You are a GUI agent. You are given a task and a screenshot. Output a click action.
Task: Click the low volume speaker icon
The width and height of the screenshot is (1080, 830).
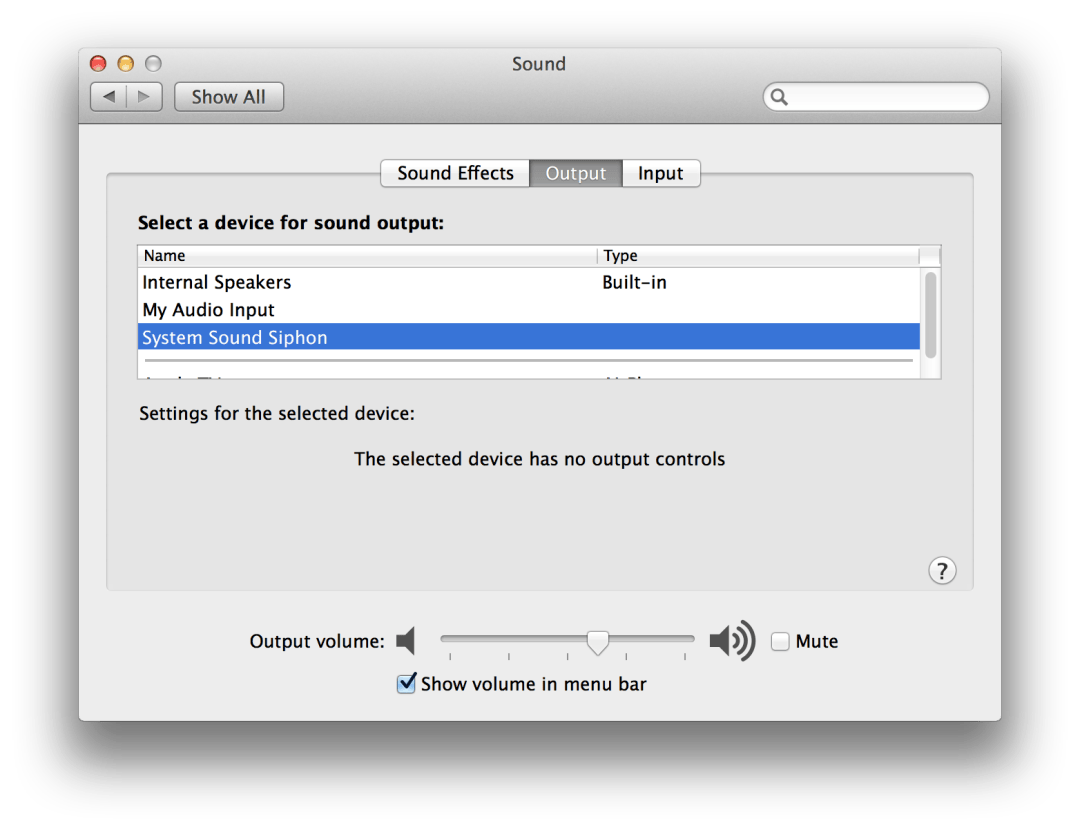click(406, 641)
